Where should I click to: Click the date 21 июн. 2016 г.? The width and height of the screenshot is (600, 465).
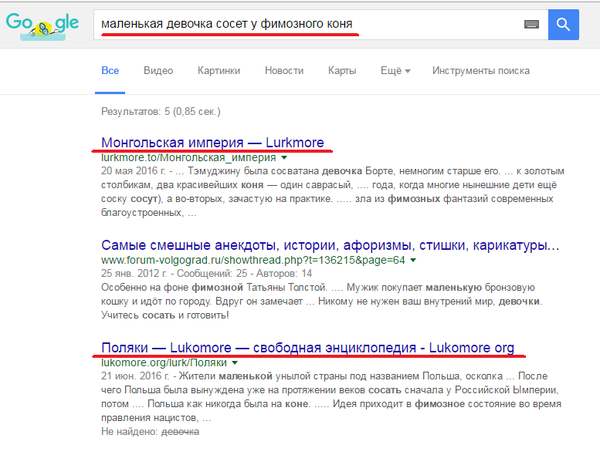[135, 376]
